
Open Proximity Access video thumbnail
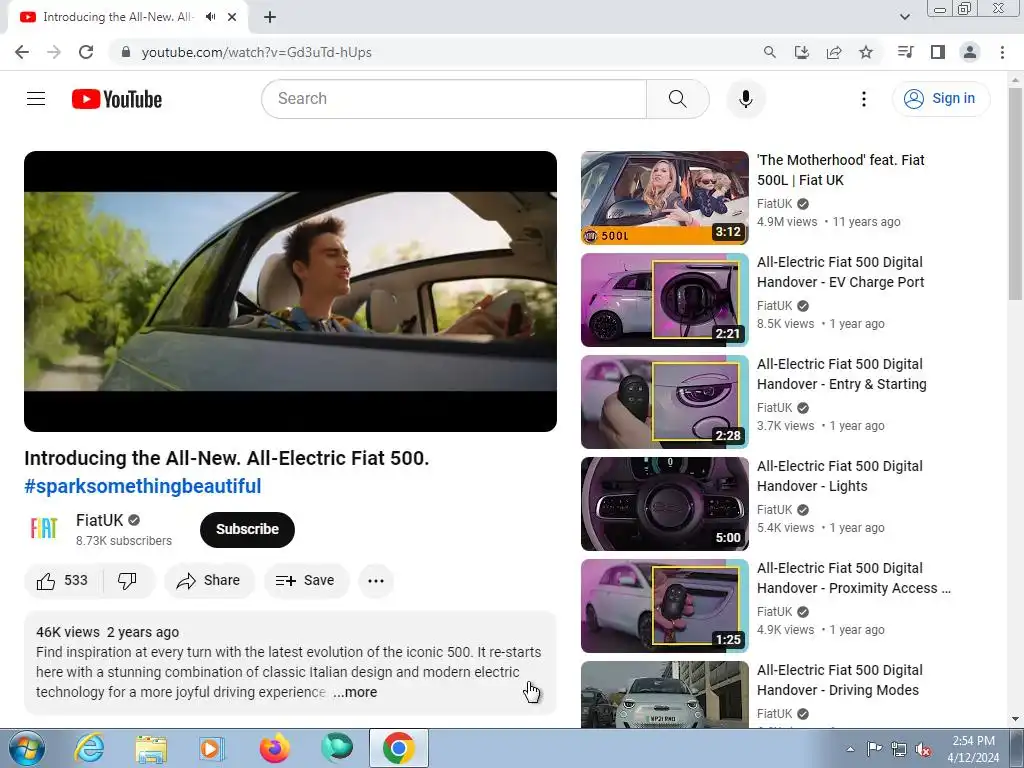[x=664, y=605]
